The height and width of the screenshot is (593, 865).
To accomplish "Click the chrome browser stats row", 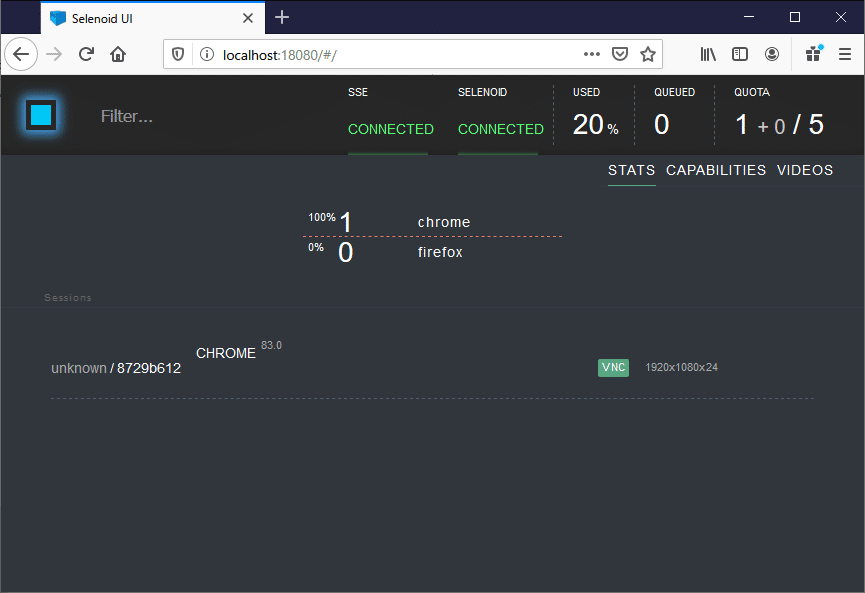I will click(432, 222).
